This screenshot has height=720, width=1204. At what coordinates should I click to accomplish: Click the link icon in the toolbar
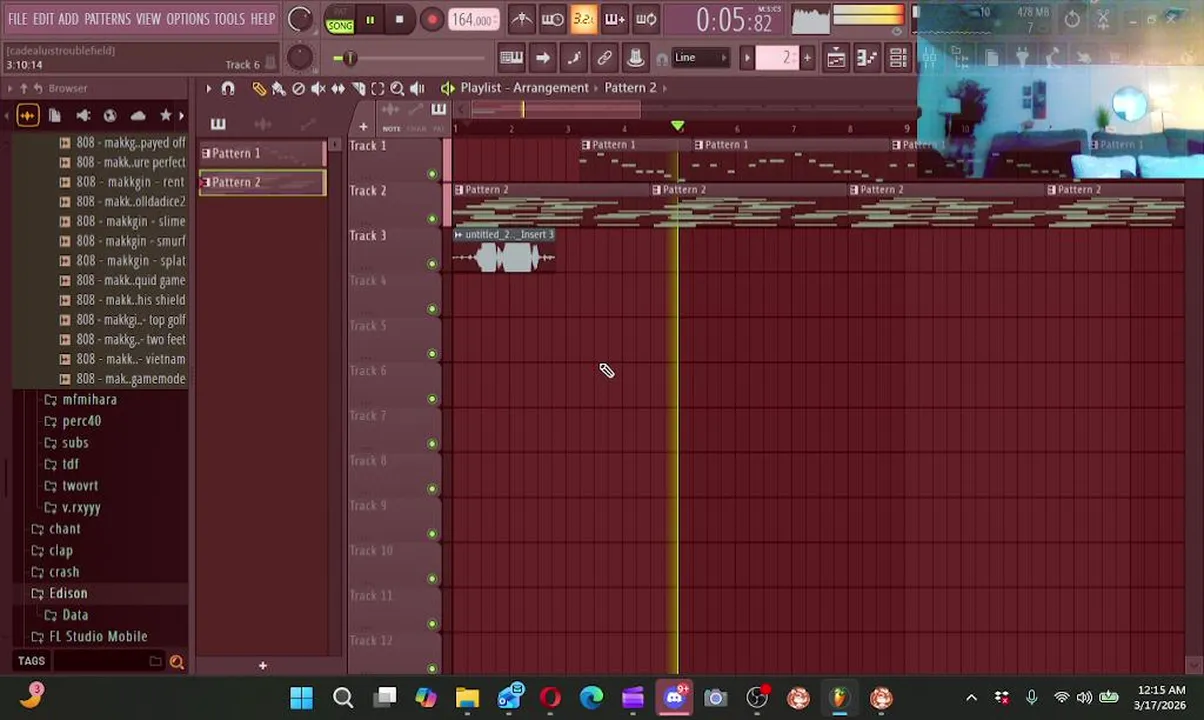(604, 58)
